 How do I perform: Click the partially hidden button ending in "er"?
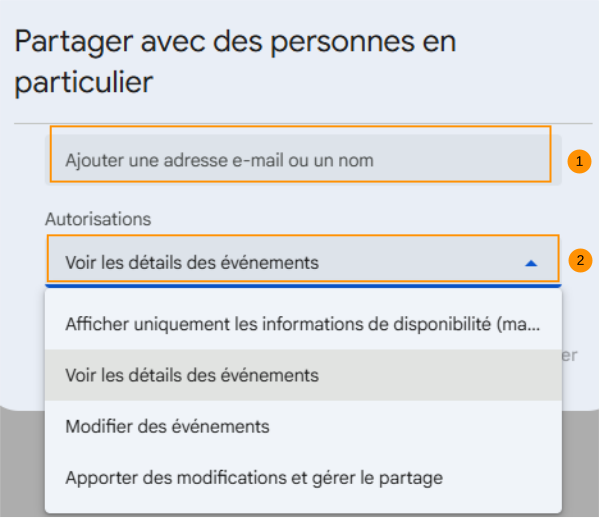coord(569,355)
